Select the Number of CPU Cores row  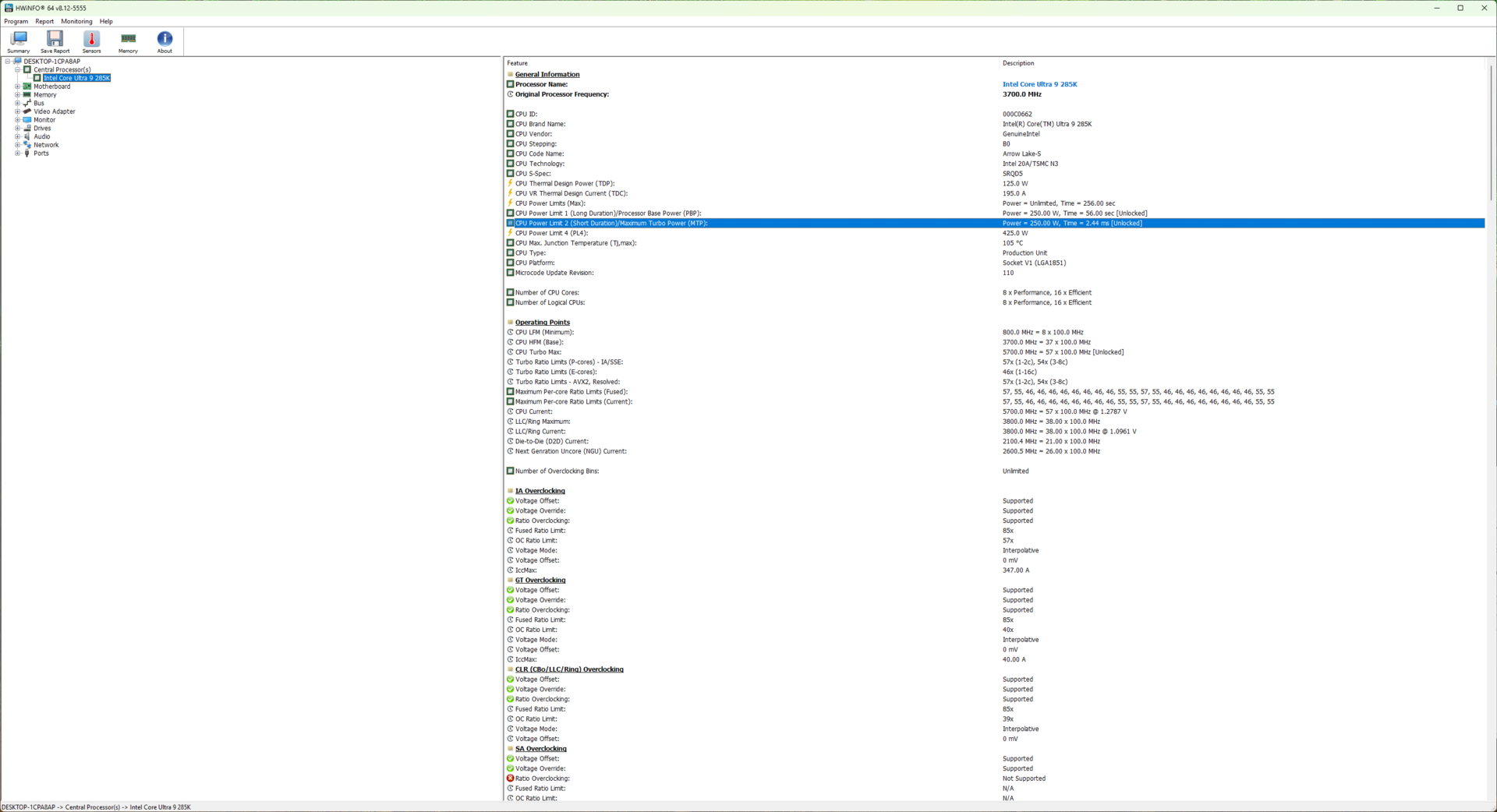click(x=995, y=293)
